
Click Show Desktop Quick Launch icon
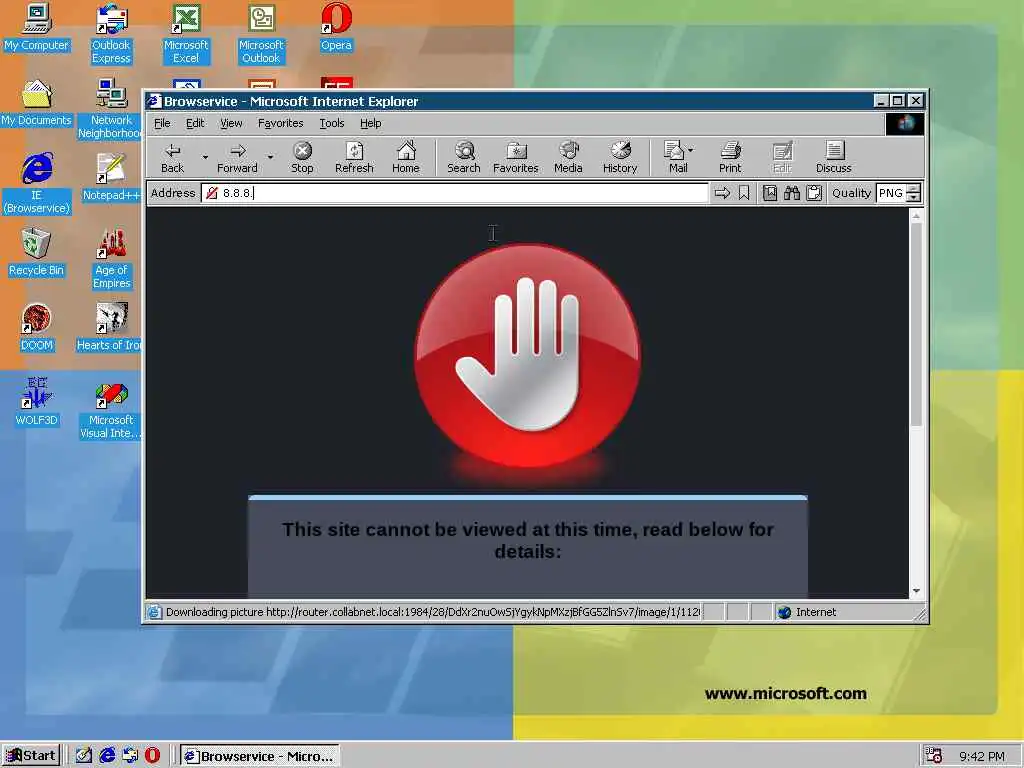tap(84, 756)
